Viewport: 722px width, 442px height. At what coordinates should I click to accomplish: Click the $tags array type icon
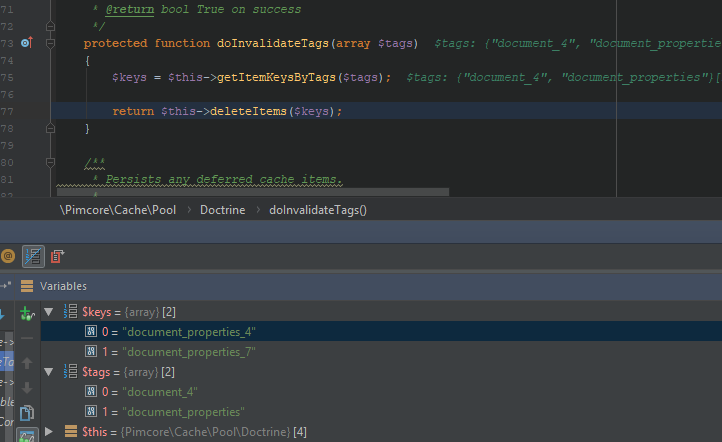[70, 372]
